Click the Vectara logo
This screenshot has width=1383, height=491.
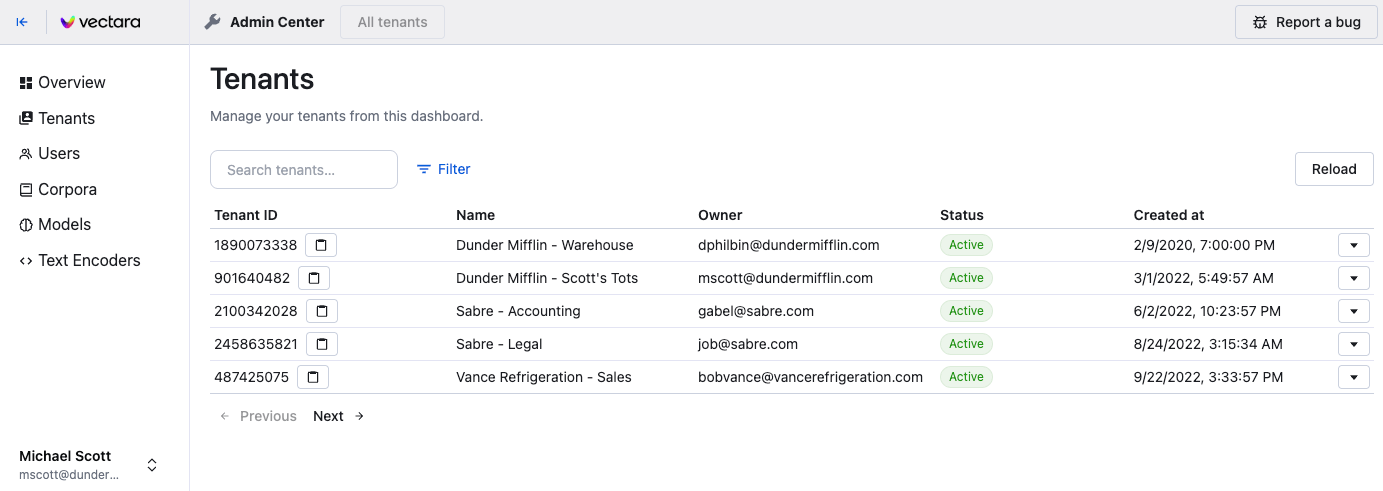click(x=100, y=22)
